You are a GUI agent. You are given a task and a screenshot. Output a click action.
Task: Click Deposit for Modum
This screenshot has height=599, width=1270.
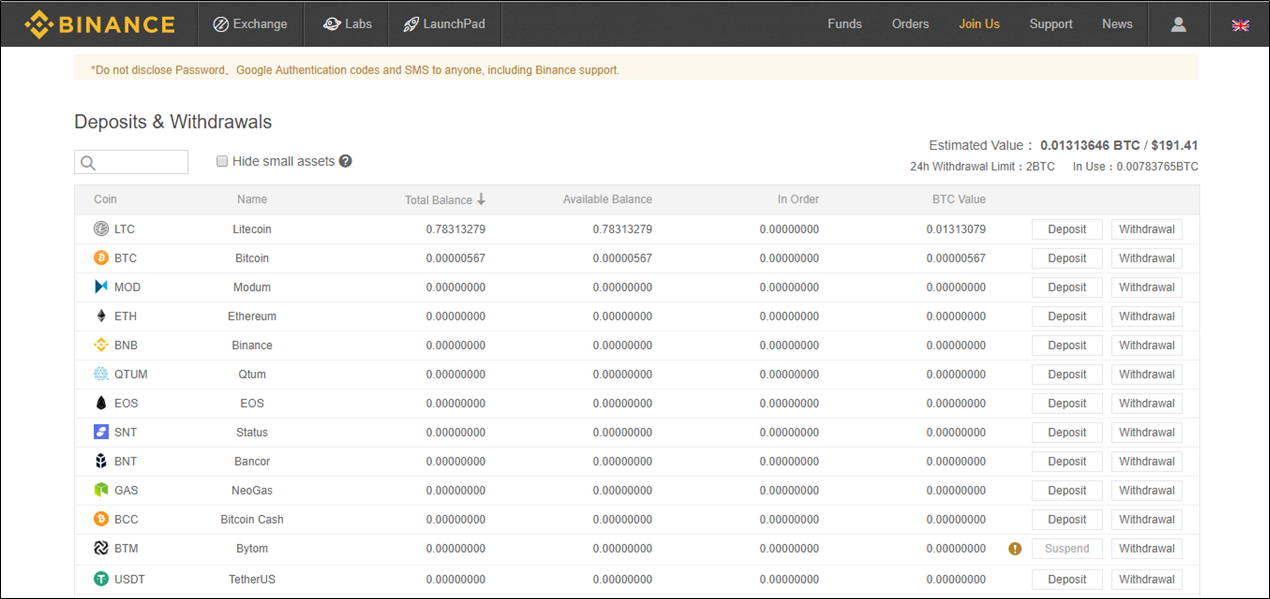coord(1067,287)
